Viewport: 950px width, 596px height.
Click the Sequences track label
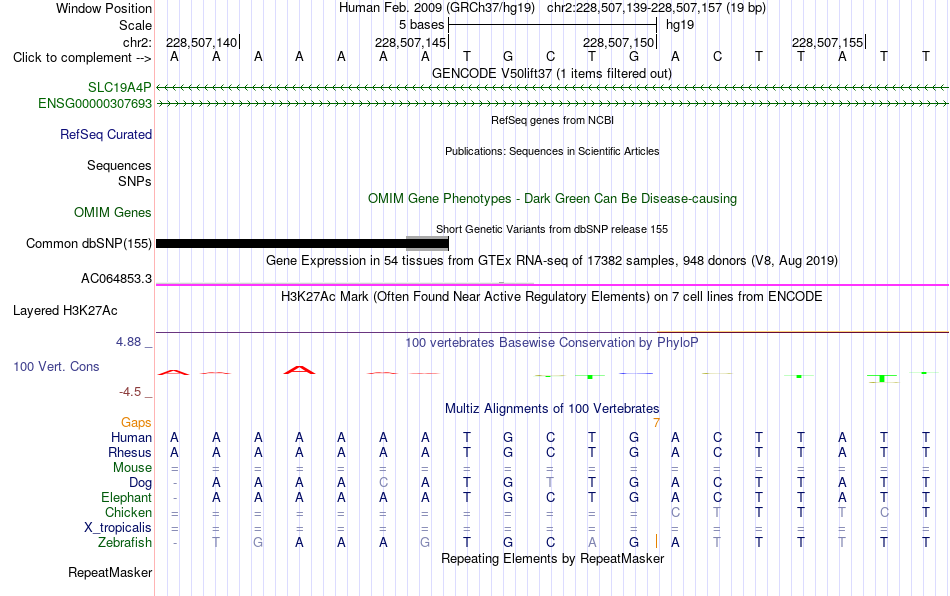[119, 165]
